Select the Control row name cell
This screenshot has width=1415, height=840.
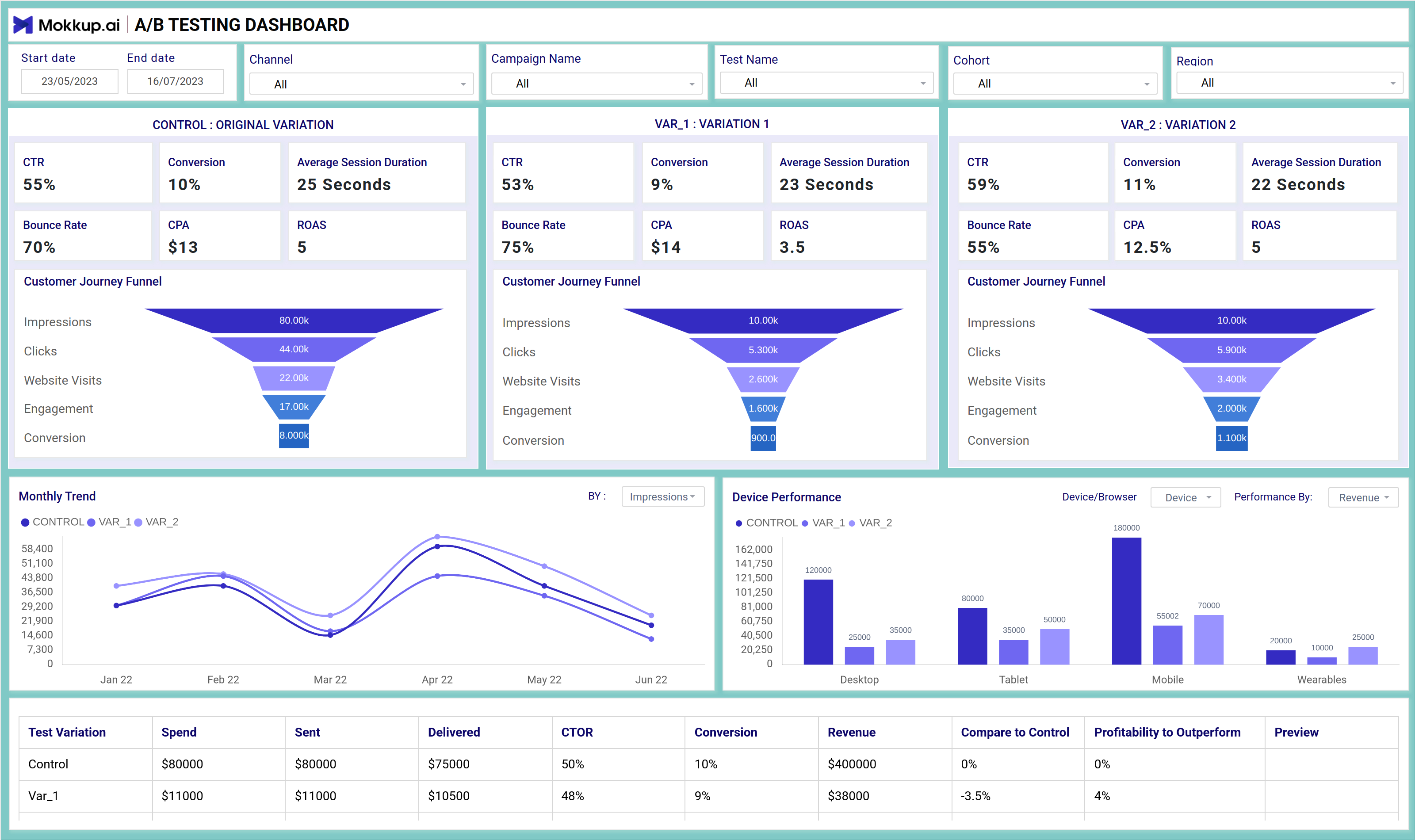(85, 764)
